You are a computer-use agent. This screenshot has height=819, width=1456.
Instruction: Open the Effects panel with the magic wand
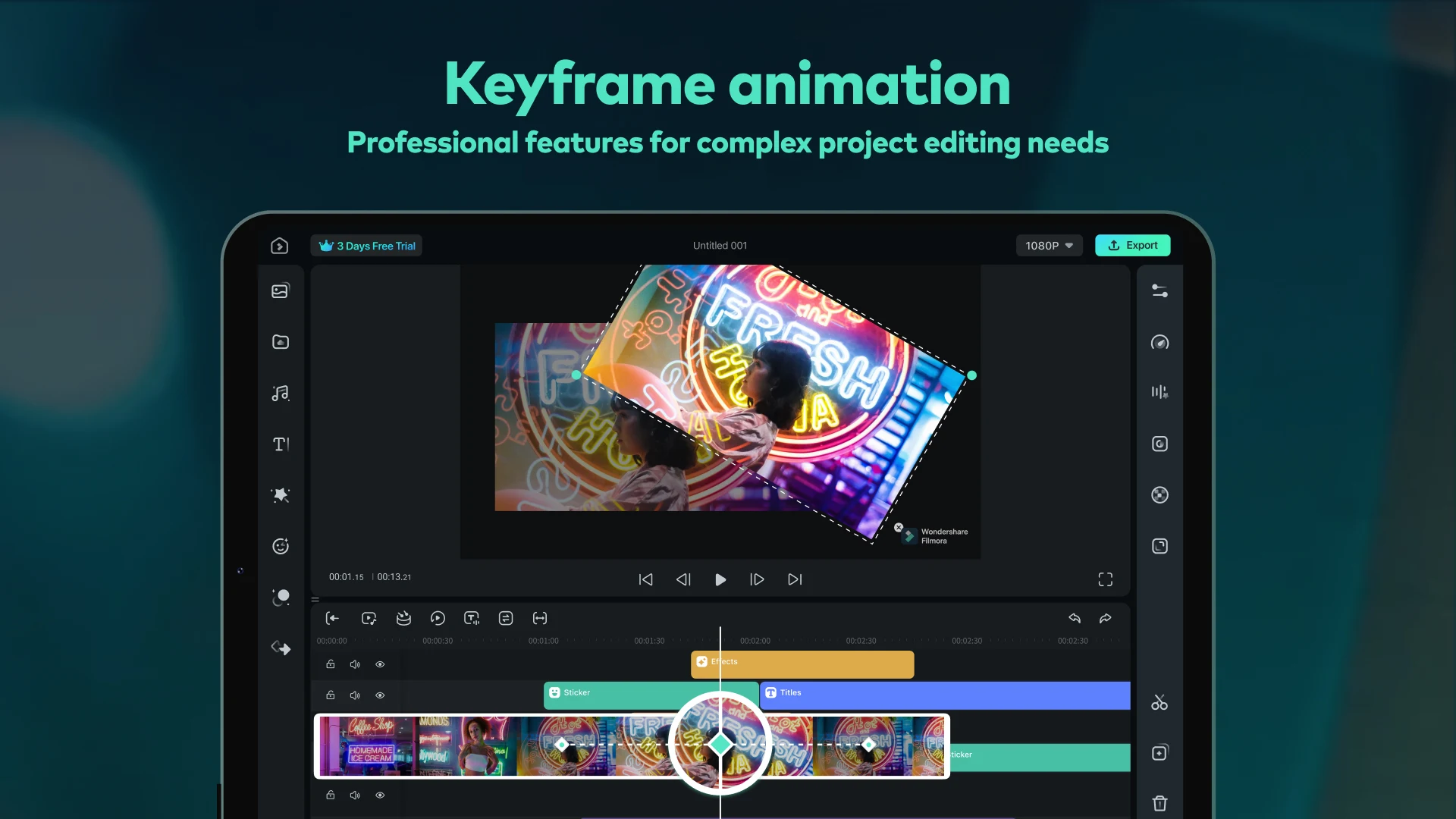pyautogui.click(x=281, y=495)
